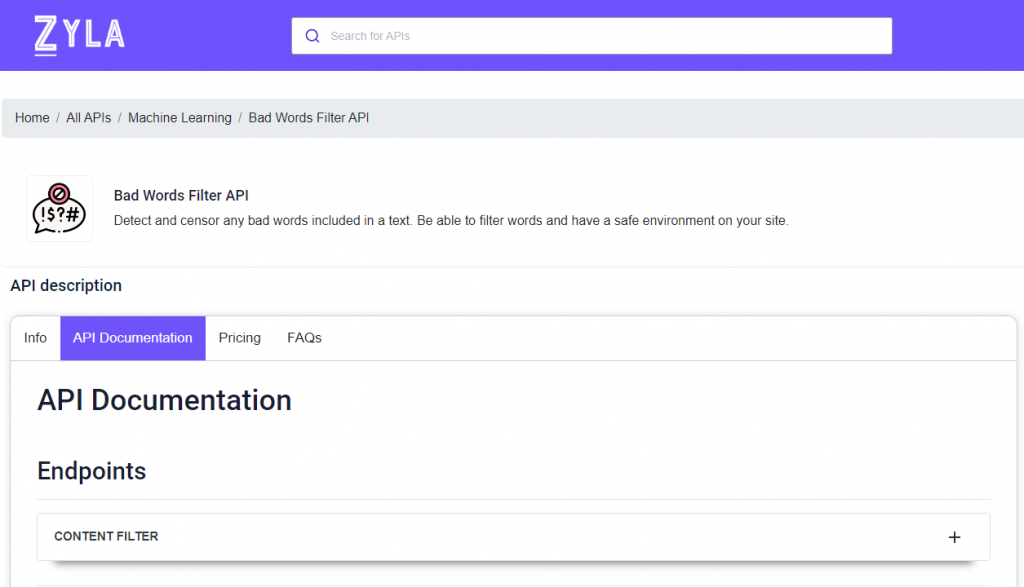
Task: Select the API Documentation tab
Action: click(x=133, y=338)
